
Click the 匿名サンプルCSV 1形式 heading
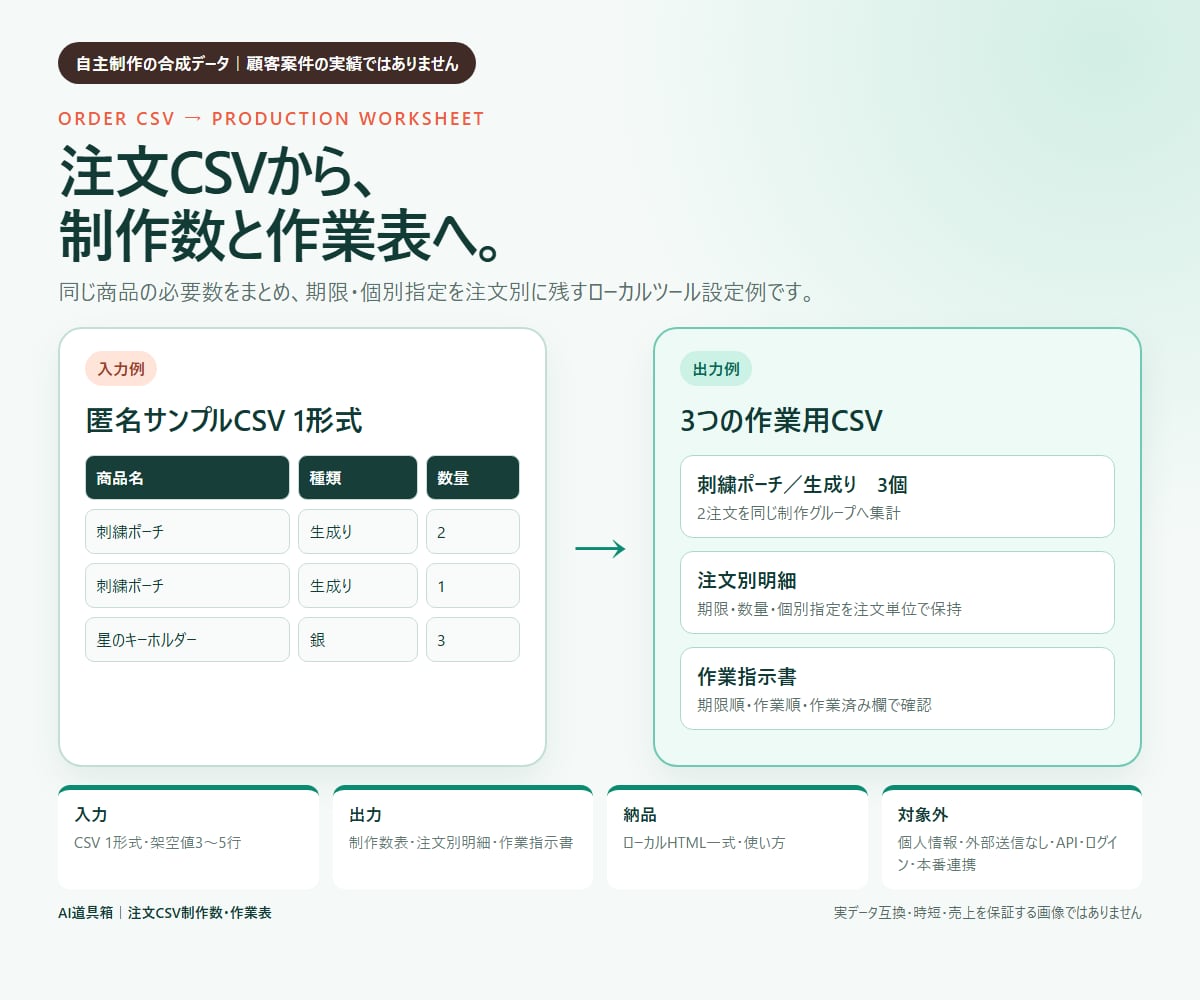point(224,421)
